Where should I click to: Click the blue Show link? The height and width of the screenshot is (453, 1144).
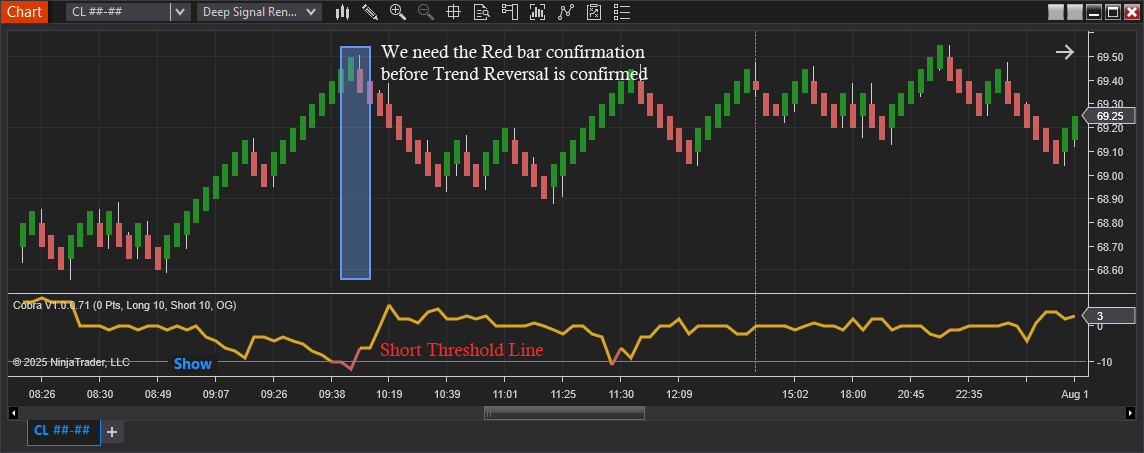pyautogui.click(x=193, y=364)
